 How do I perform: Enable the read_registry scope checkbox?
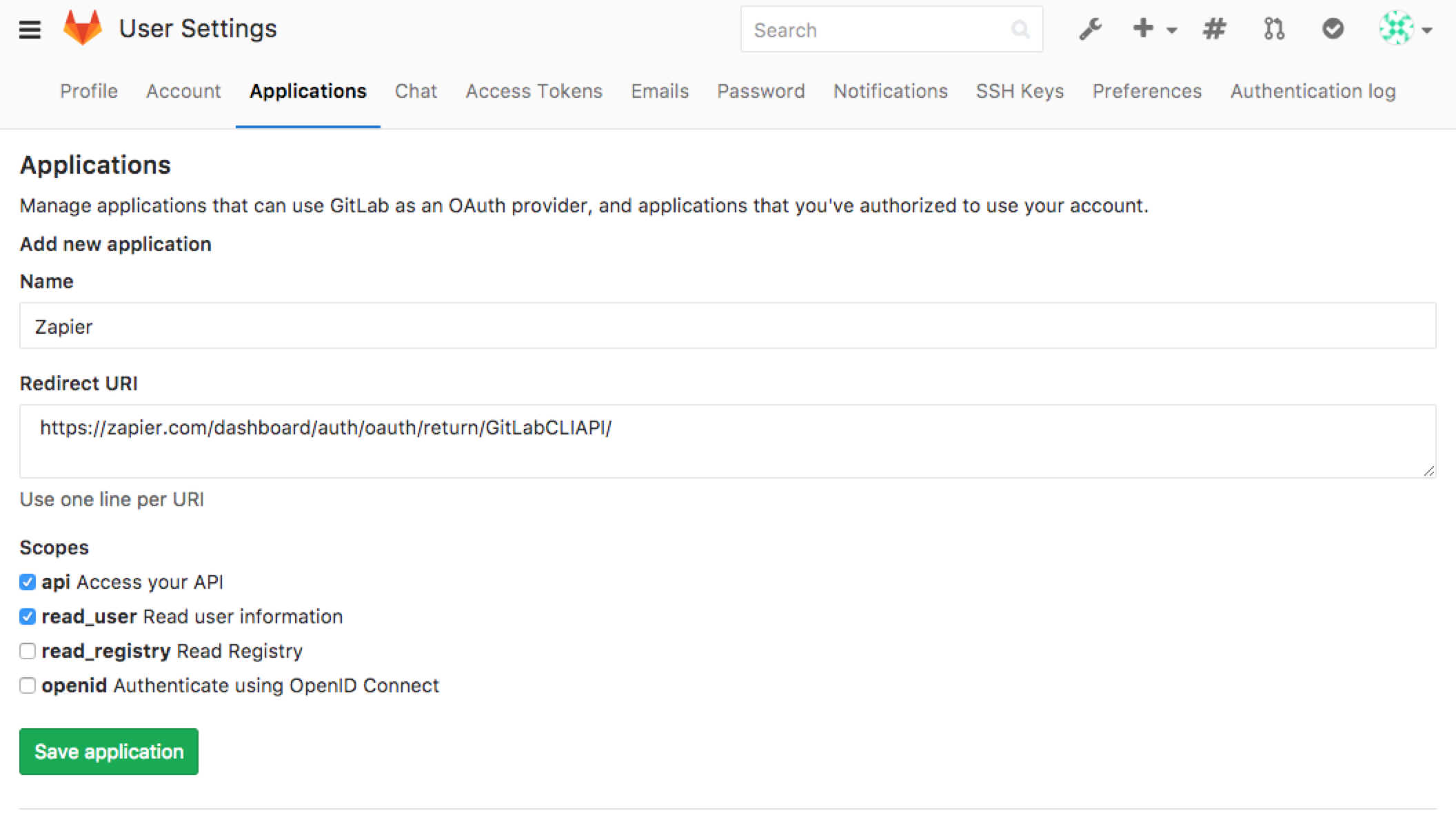28,651
